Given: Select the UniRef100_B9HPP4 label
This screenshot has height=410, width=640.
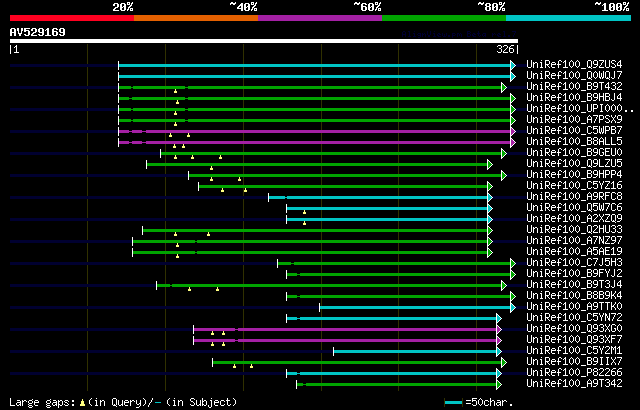Looking at the screenshot, I should 574,175.
